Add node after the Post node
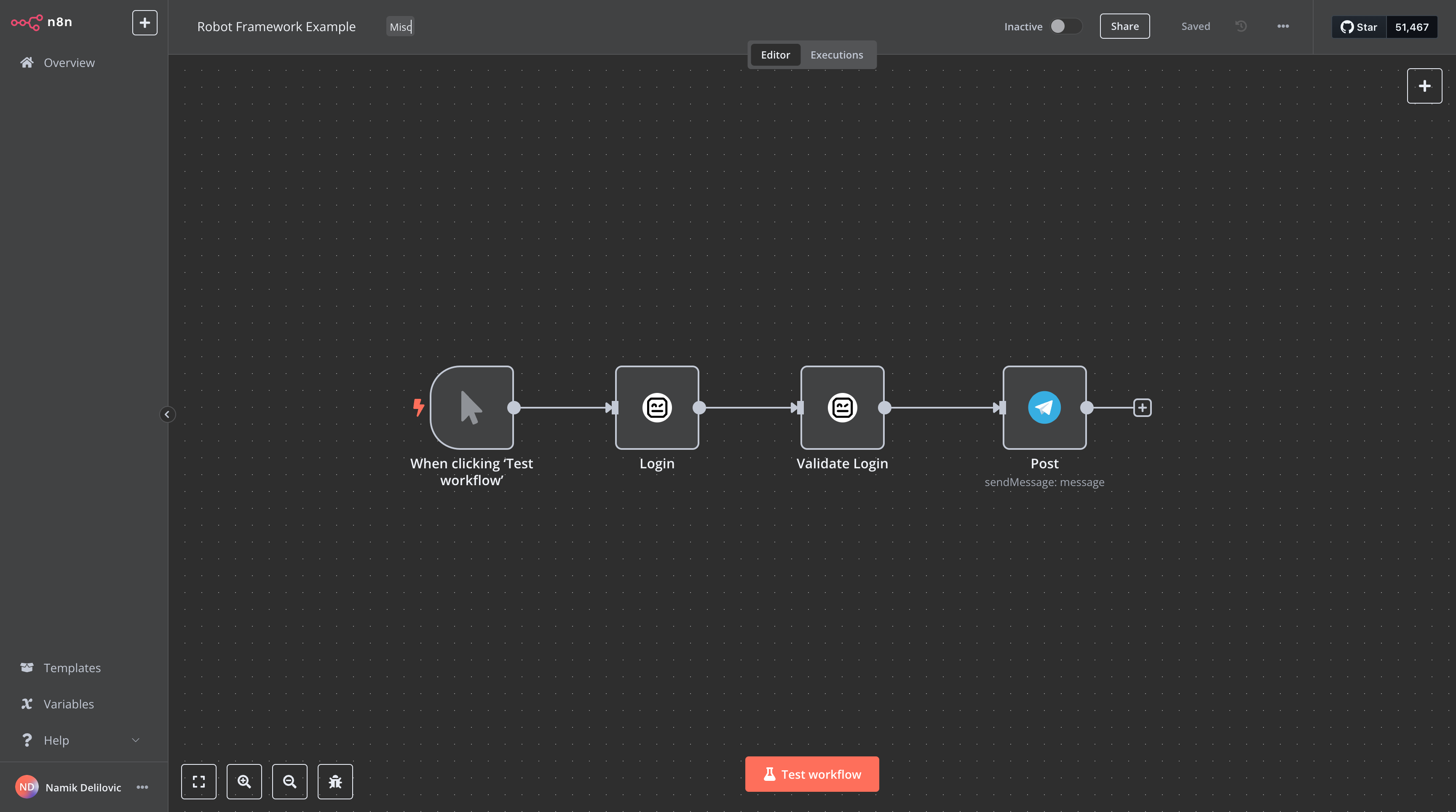The height and width of the screenshot is (812, 1456). coord(1142,407)
